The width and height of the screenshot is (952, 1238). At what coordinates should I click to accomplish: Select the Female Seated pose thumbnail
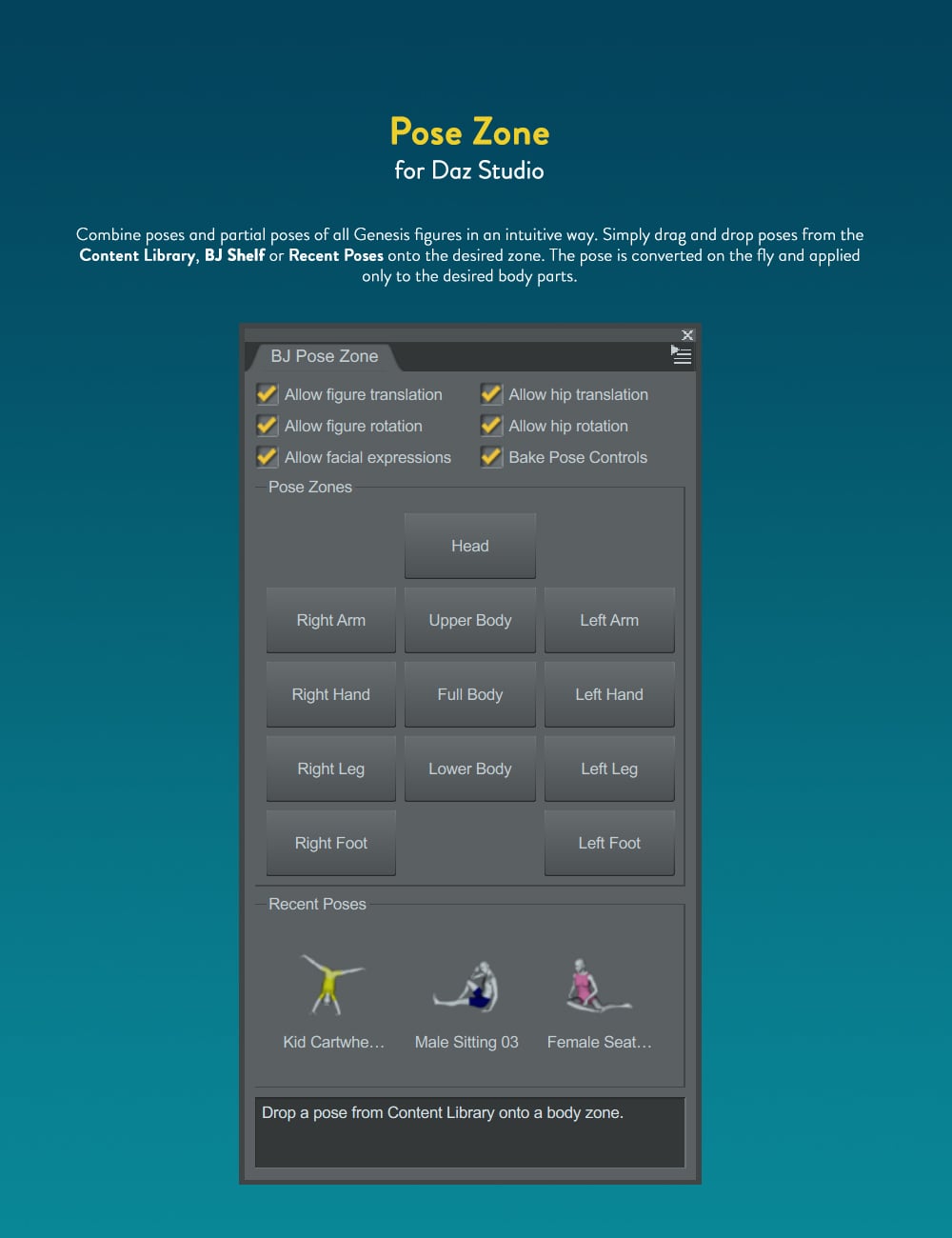(x=597, y=985)
